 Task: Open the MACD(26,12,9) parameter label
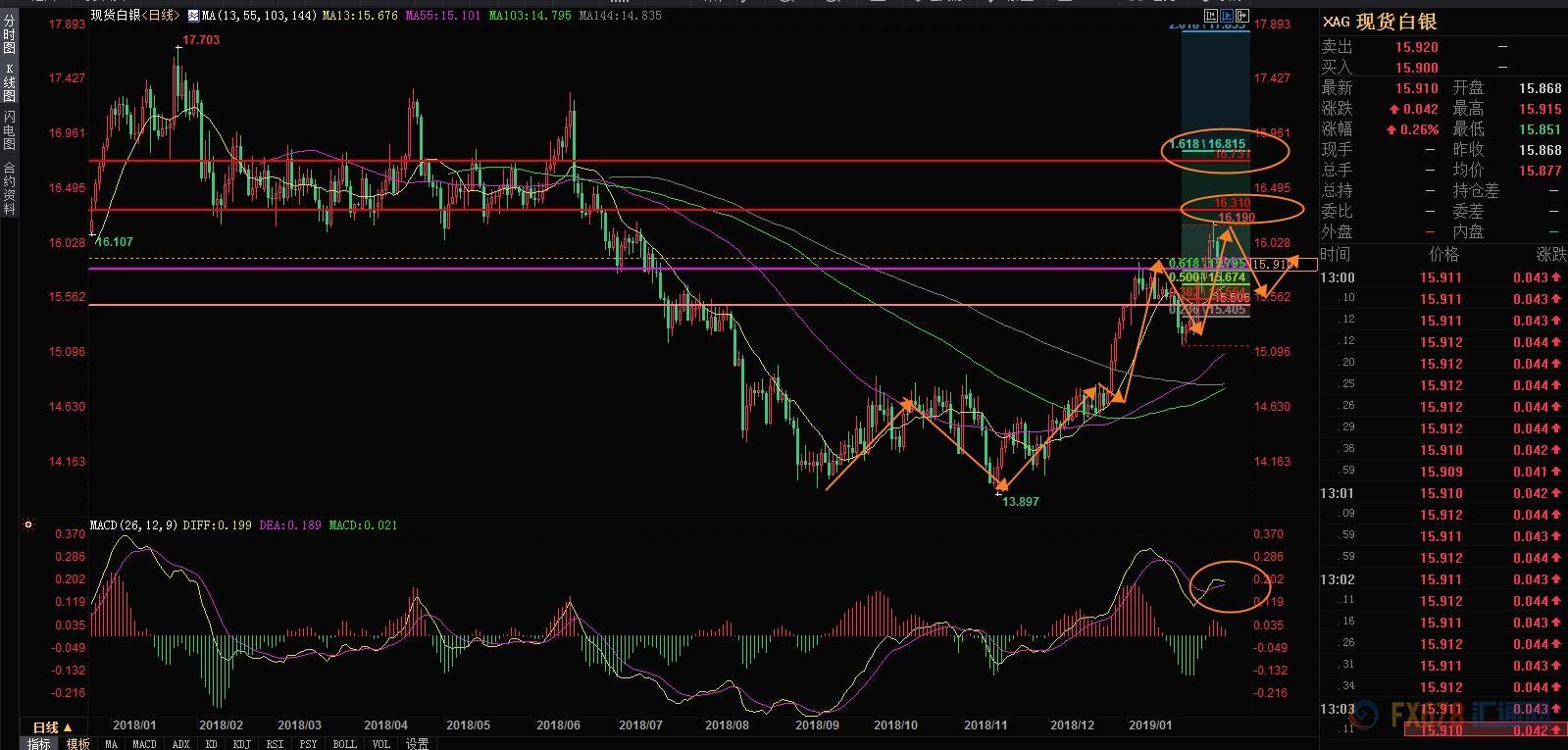[x=133, y=525]
